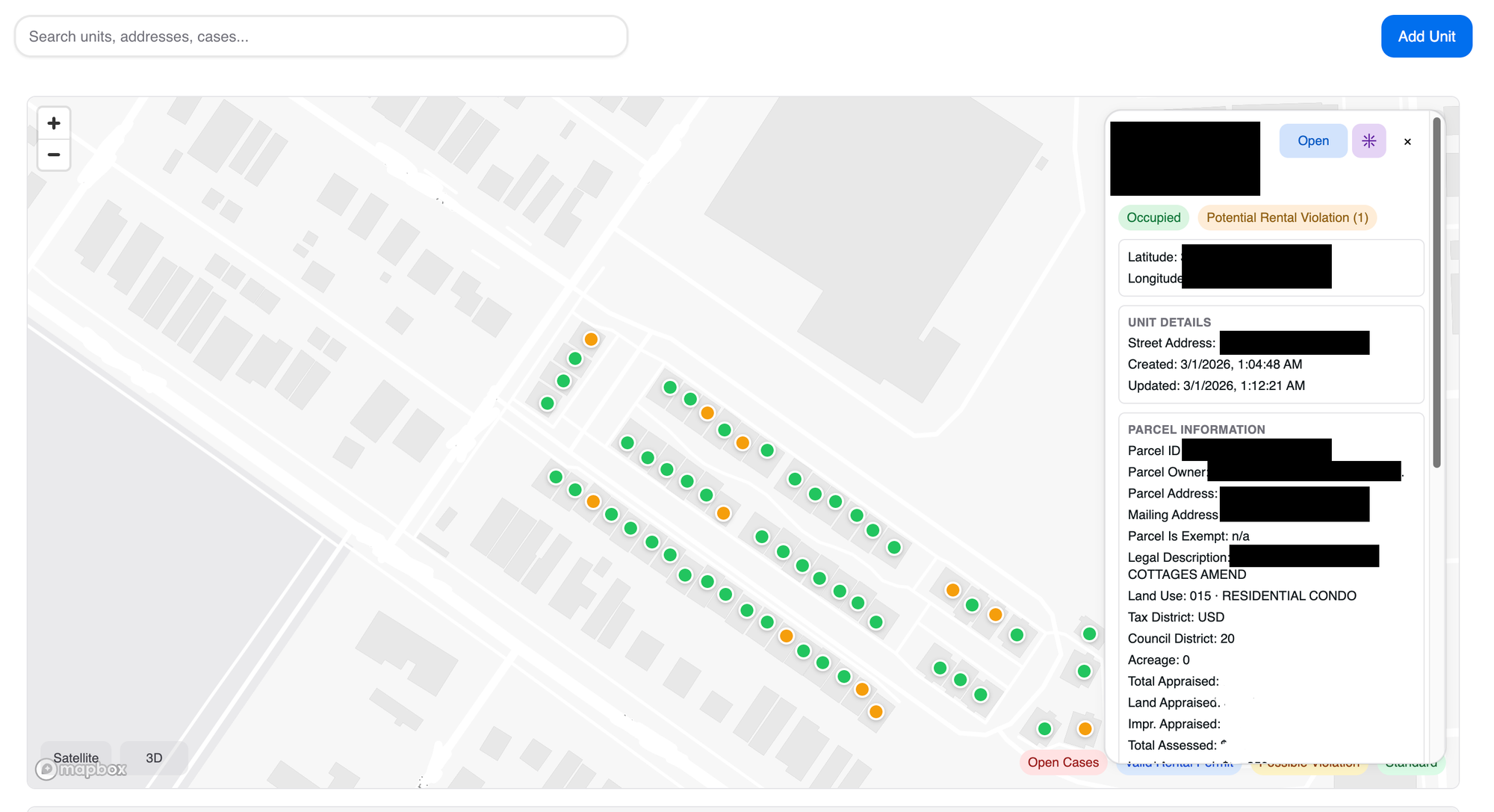Toggle 3D map view
The width and height of the screenshot is (1494, 812).
(154, 757)
